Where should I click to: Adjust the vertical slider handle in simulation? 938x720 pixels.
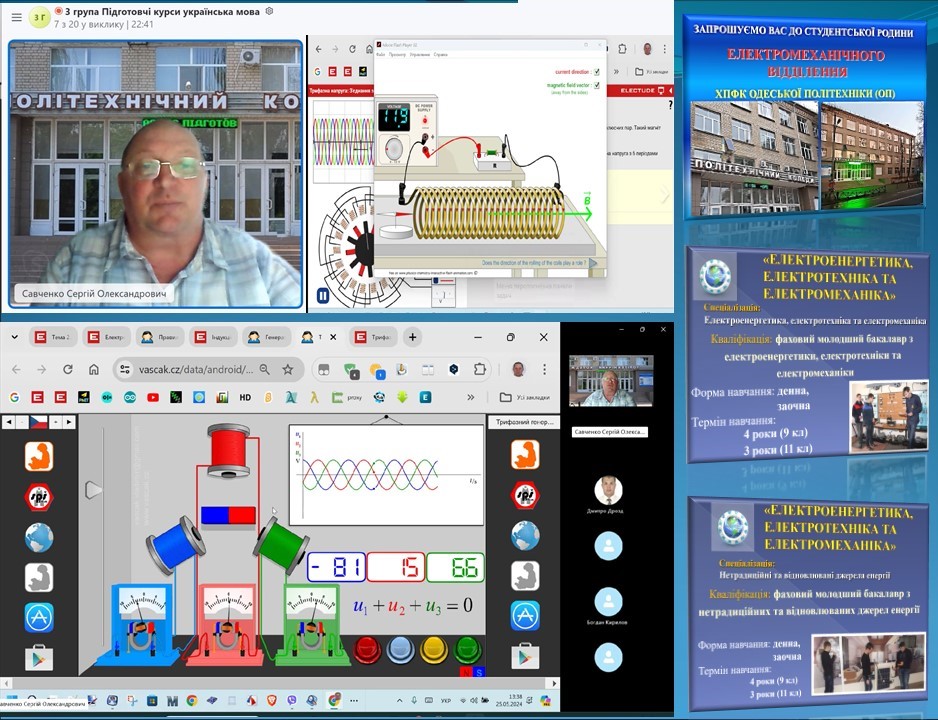pyautogui.click(x=93, y=490)
